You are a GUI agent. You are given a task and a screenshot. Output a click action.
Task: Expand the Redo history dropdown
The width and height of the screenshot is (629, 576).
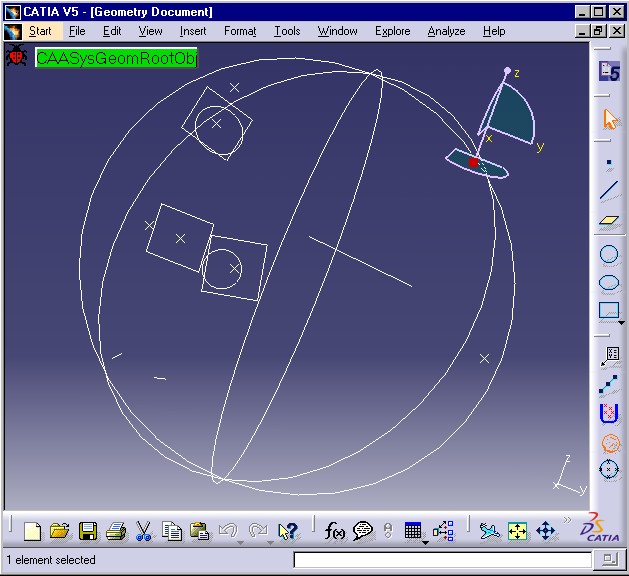point(270,543)
